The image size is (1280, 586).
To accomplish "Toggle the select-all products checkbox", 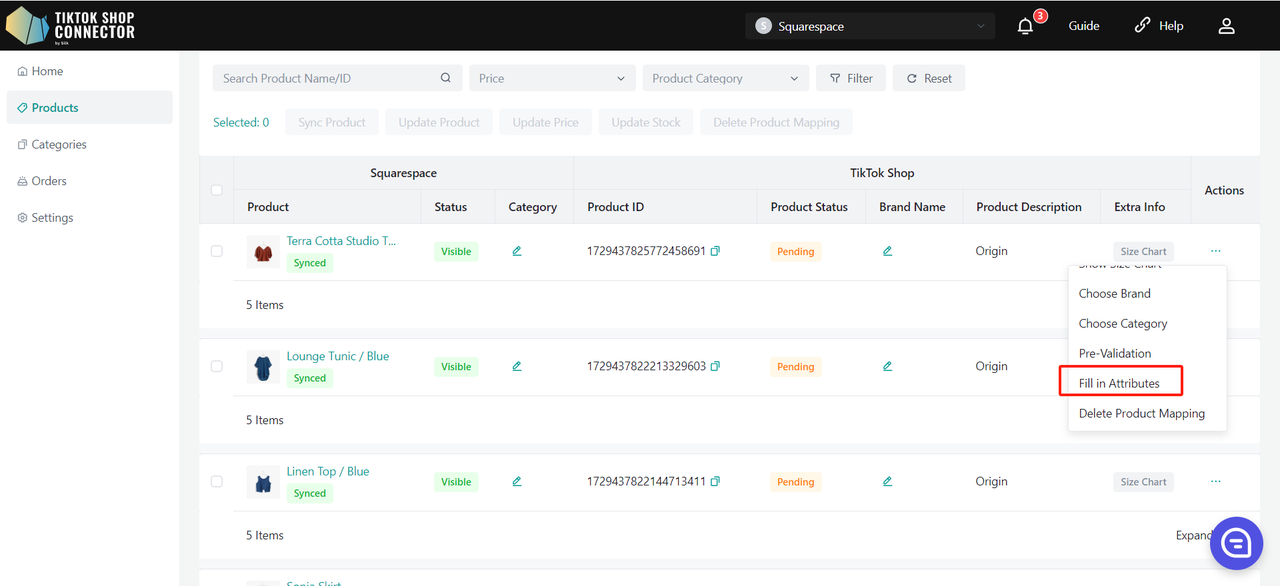I will pyautogui.click(x=216, y=190).
